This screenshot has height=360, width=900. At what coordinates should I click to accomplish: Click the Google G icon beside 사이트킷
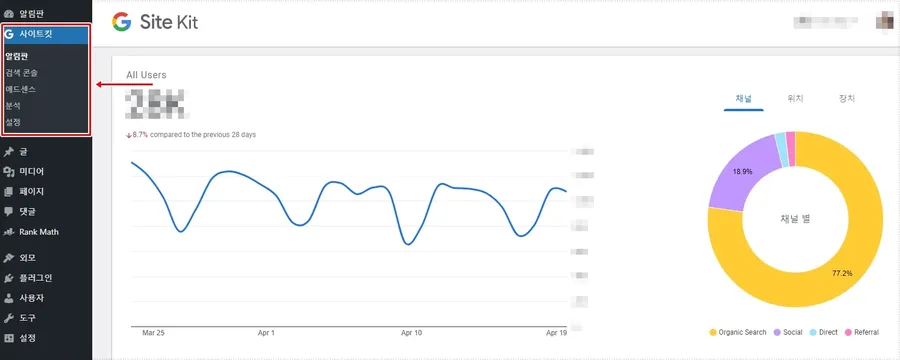[x=8, y=34]
